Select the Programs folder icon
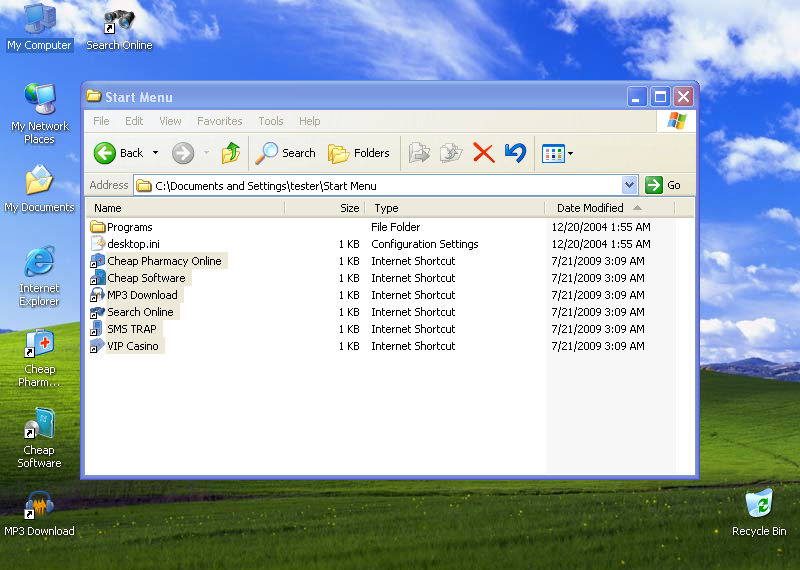800x570 pixels. pos(97,227)
